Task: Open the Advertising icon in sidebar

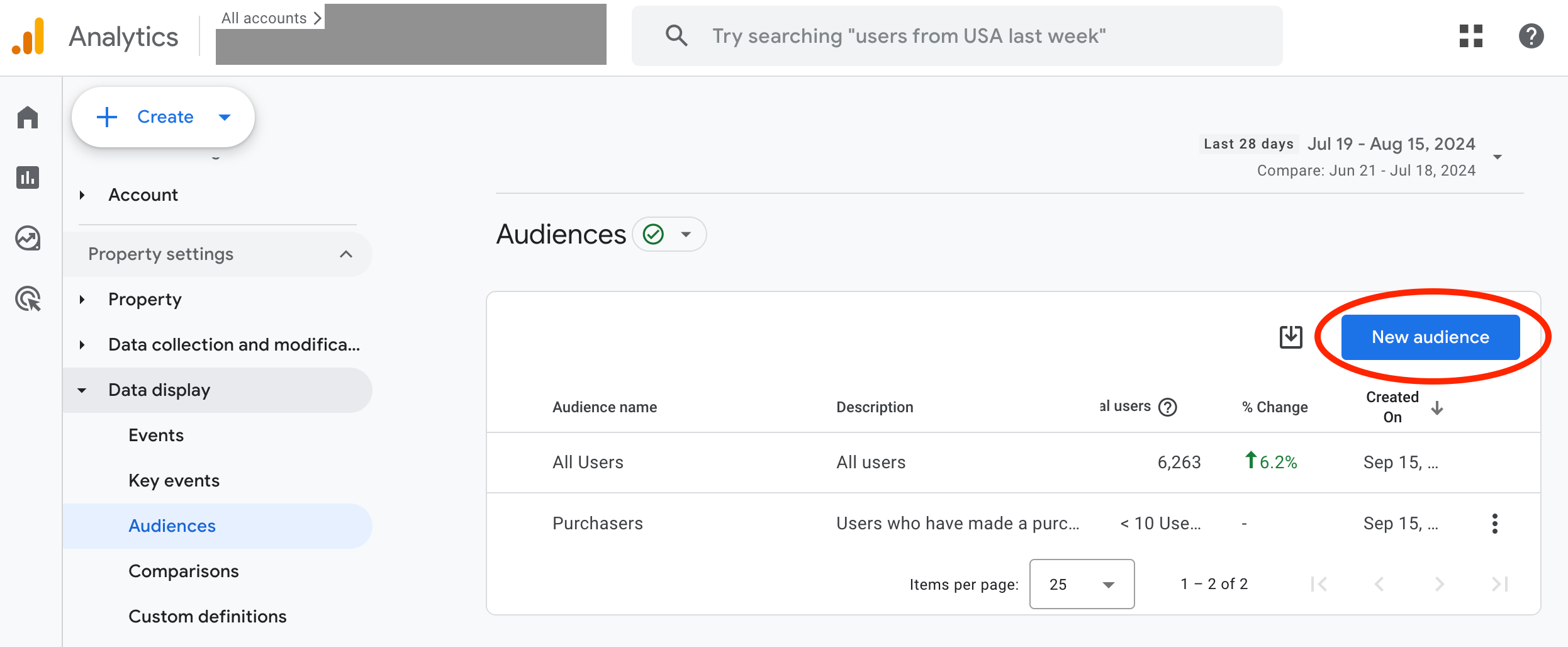Action: (x=28, y=299)
